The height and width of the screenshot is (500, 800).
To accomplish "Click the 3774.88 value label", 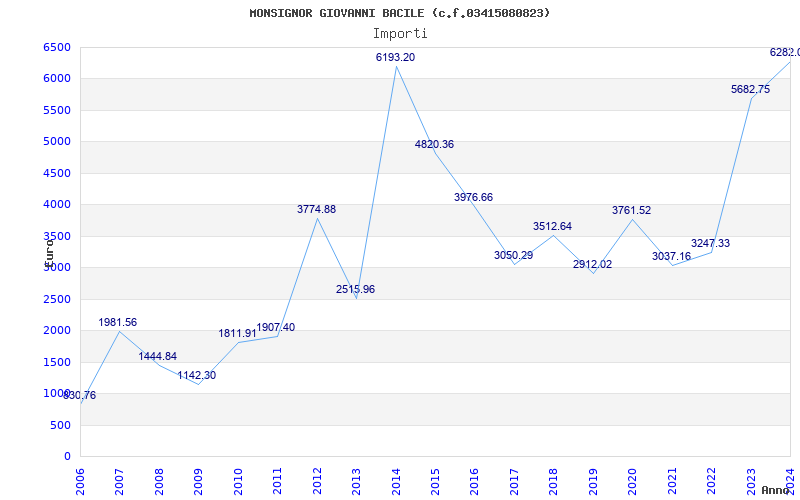I will click(316, 209).
